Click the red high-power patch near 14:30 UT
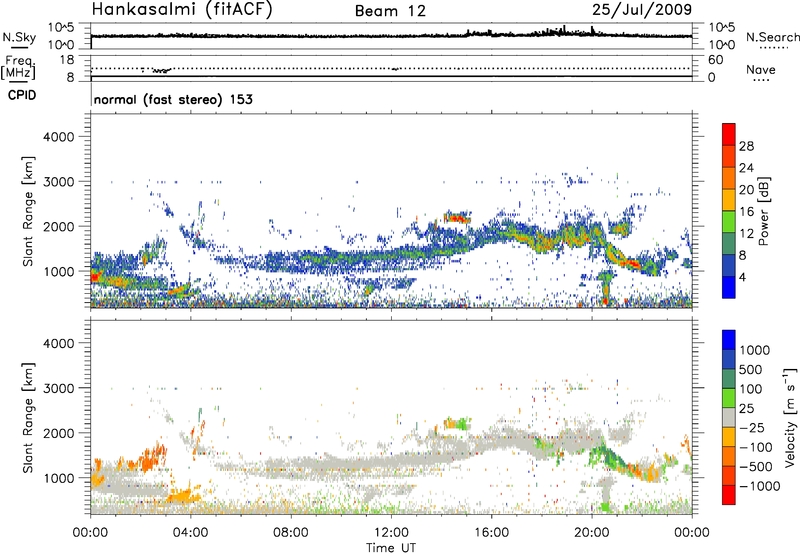This screenshot has width=800, height=554. [x=457, y=218]
